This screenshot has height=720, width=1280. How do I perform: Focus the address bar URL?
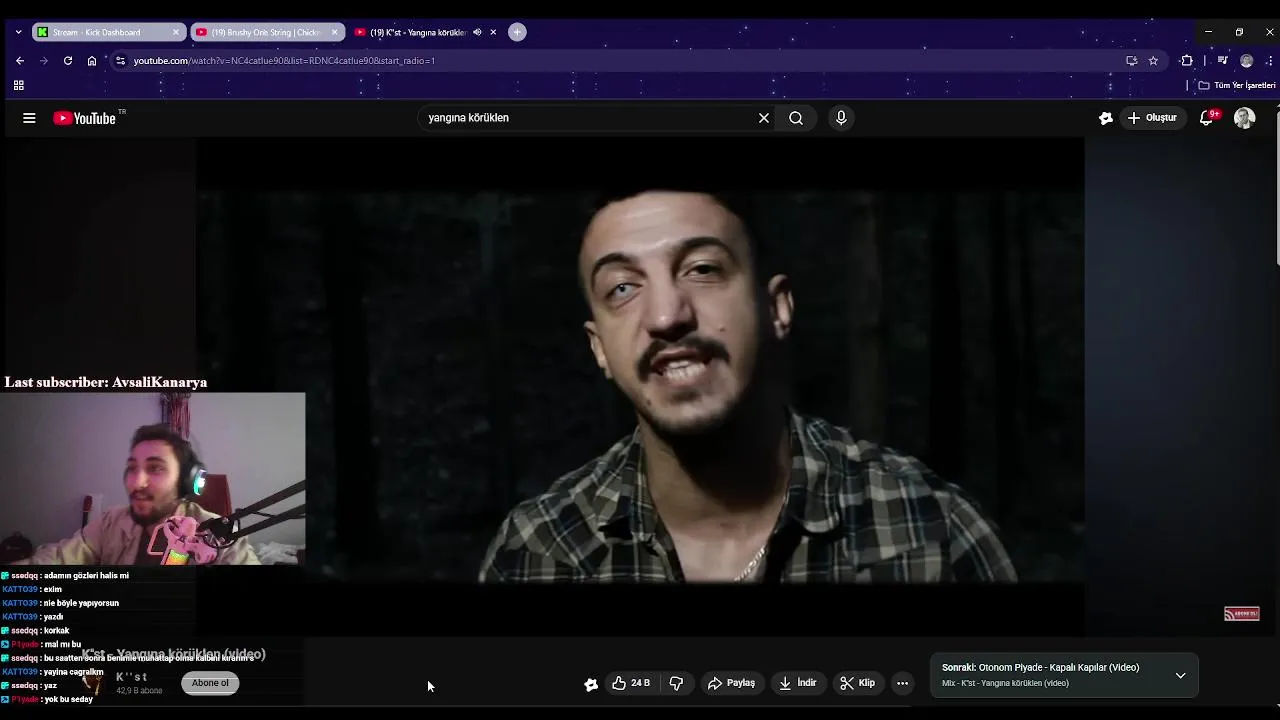284,61
